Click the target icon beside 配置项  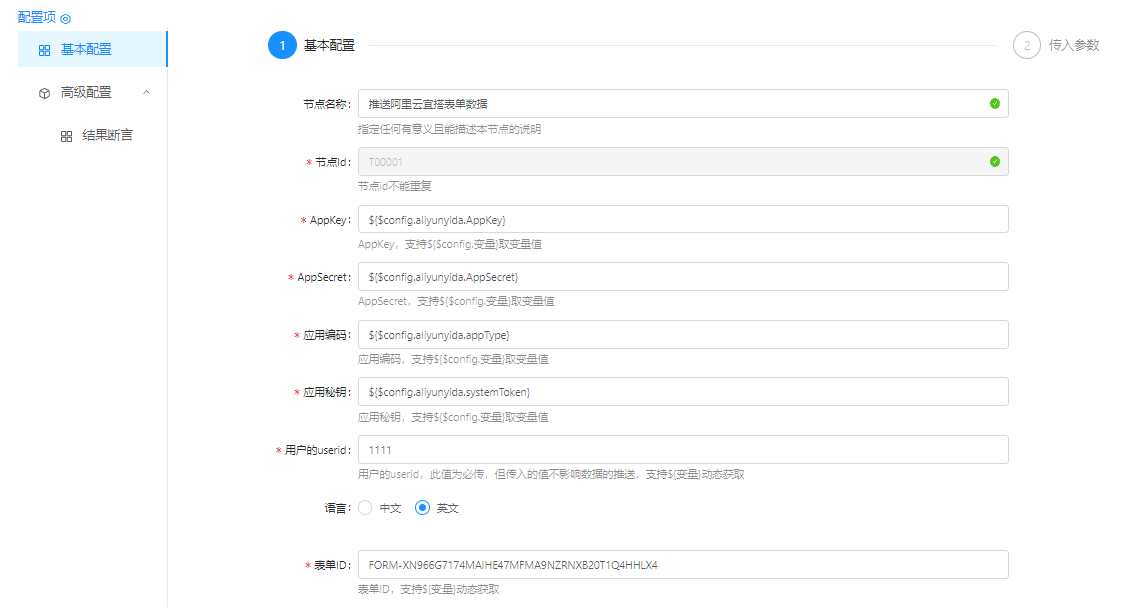pyautogui.click(x=66, y=19)
